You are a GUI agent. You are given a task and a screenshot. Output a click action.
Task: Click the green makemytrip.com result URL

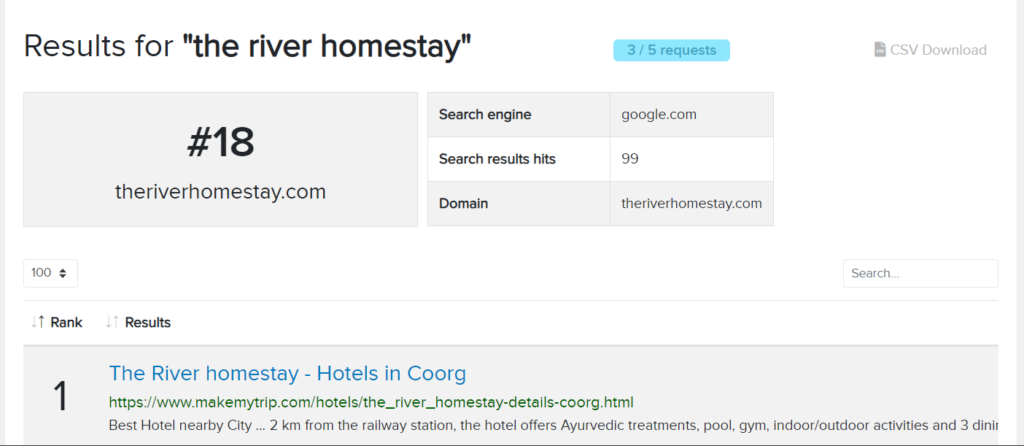click(371, 403)
